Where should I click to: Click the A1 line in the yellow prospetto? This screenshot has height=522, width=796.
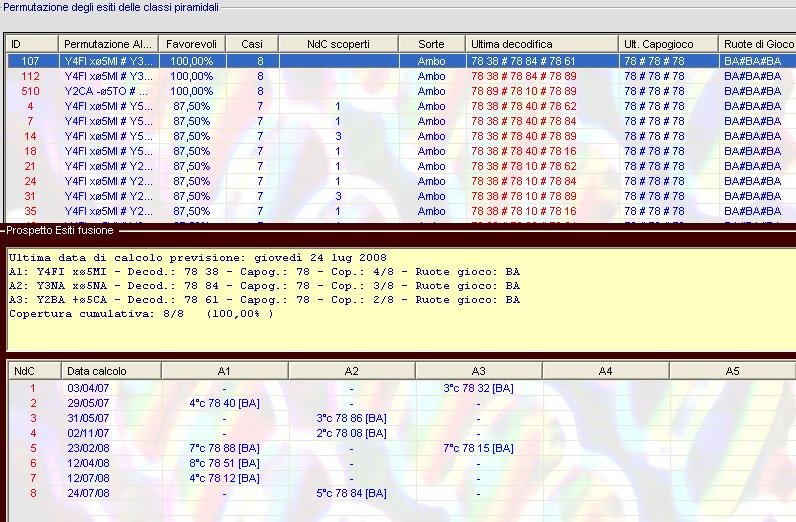264,272
